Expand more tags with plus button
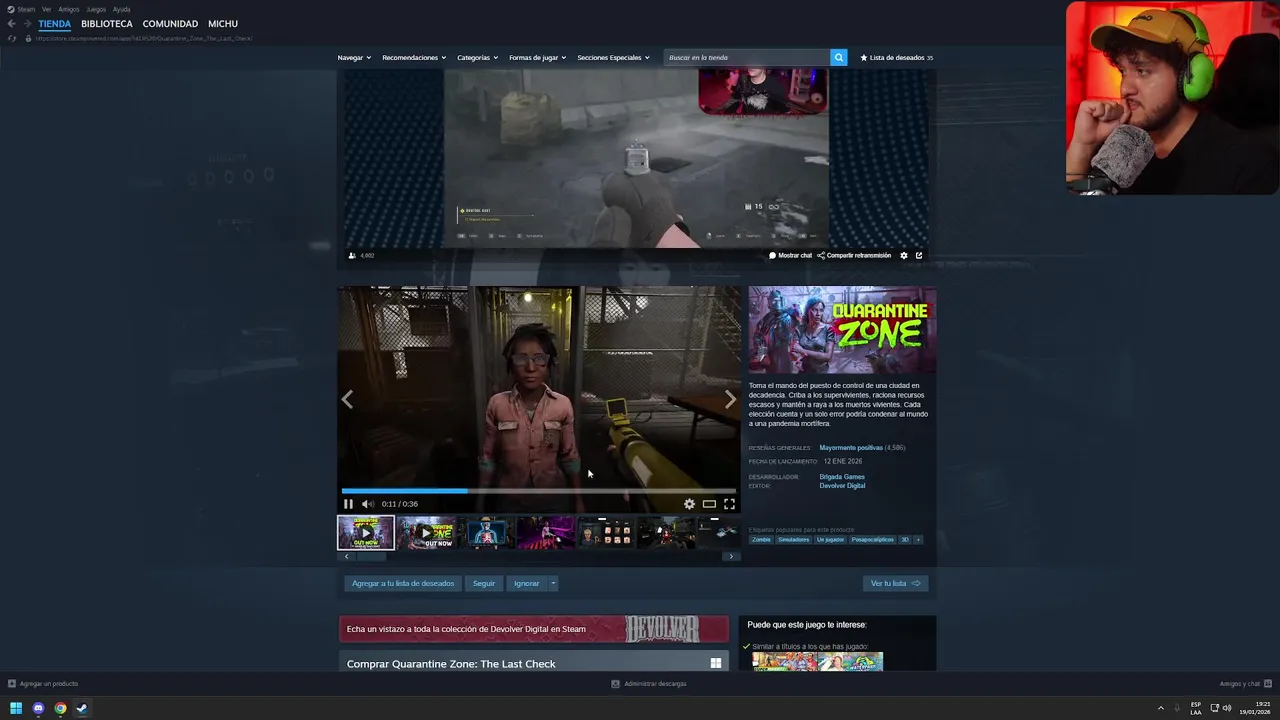 coord(918,540)
